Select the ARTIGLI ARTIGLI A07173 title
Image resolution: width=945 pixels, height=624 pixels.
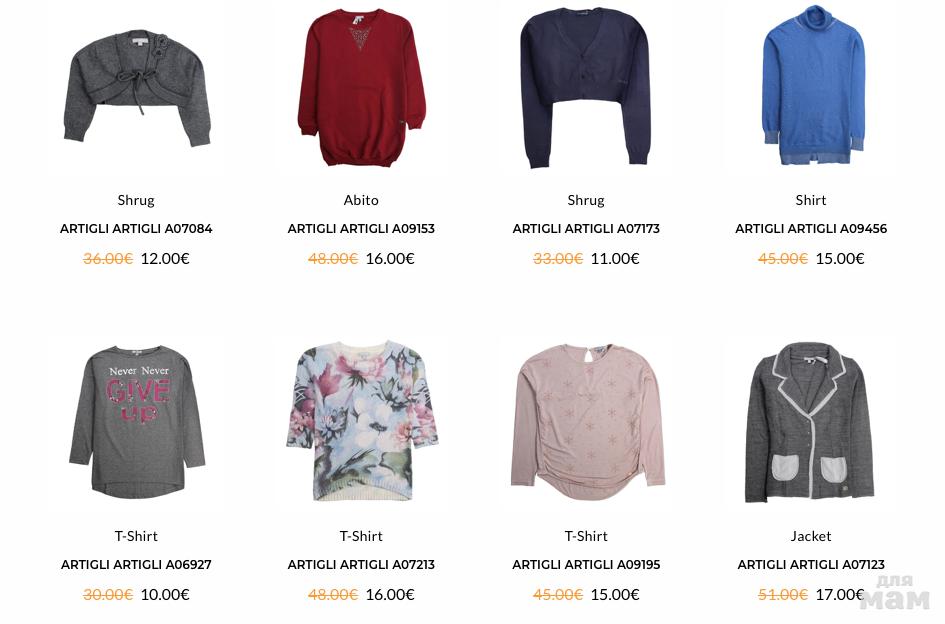coord(586,228)
